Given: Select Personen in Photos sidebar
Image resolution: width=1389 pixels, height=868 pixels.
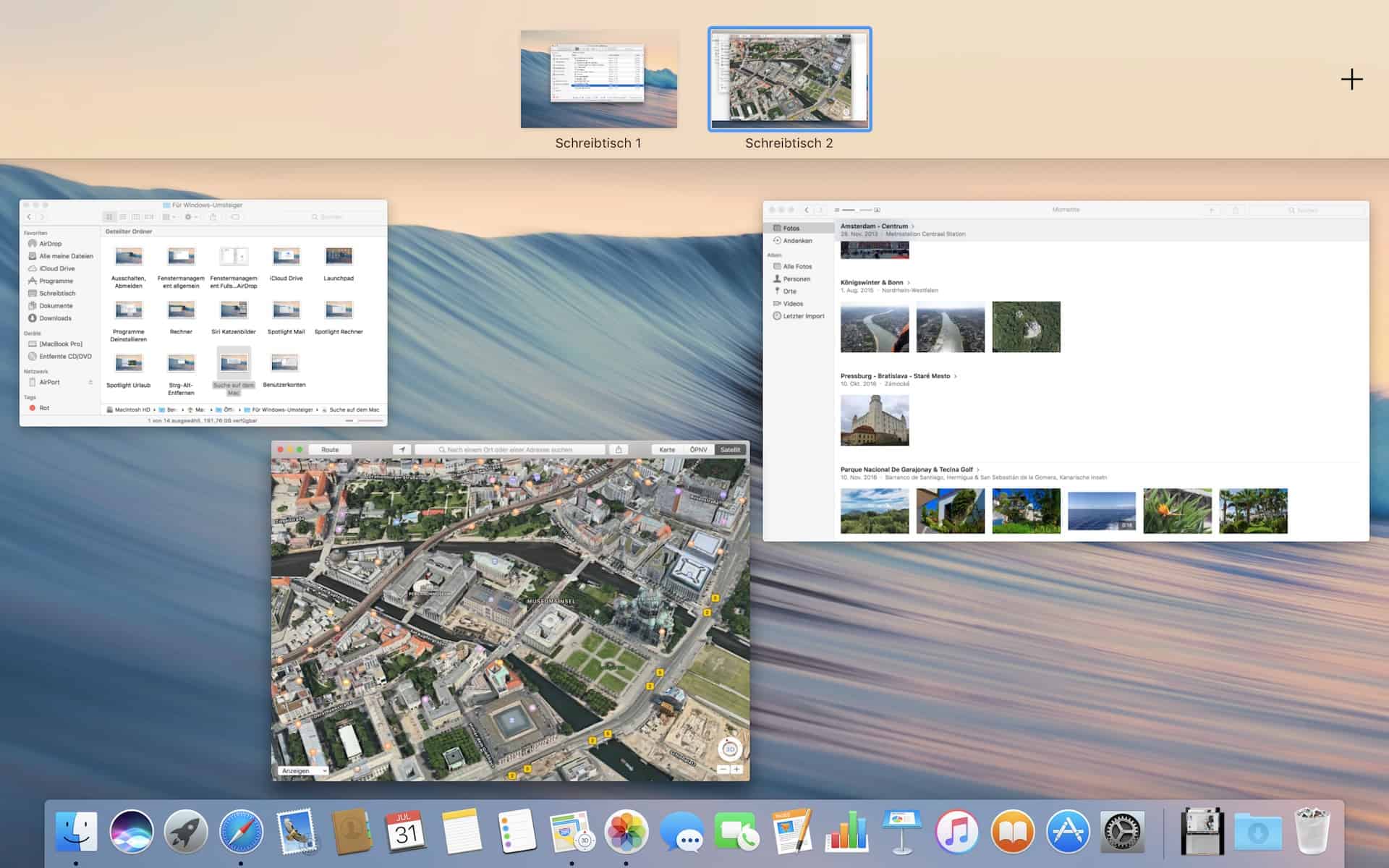Looking at the screenshot, I should 799,279.
